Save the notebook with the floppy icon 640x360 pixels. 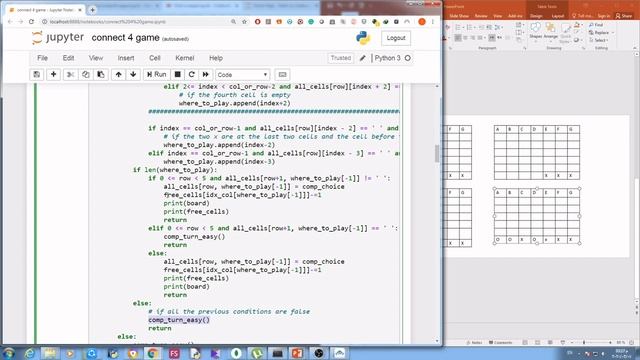[37, 75]
